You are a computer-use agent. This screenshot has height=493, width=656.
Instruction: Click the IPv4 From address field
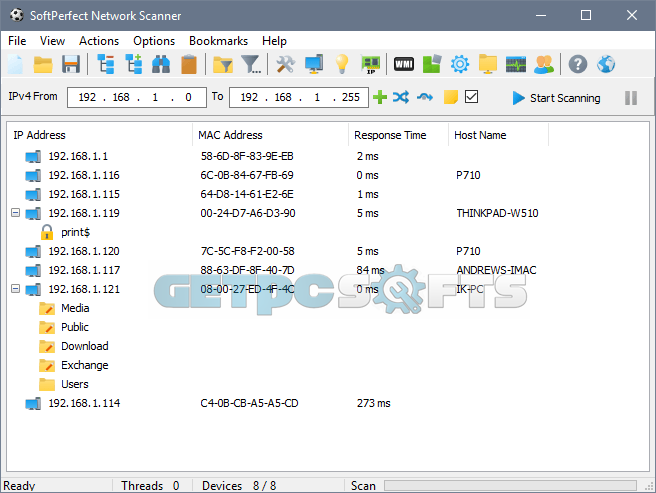click(137, 97)
